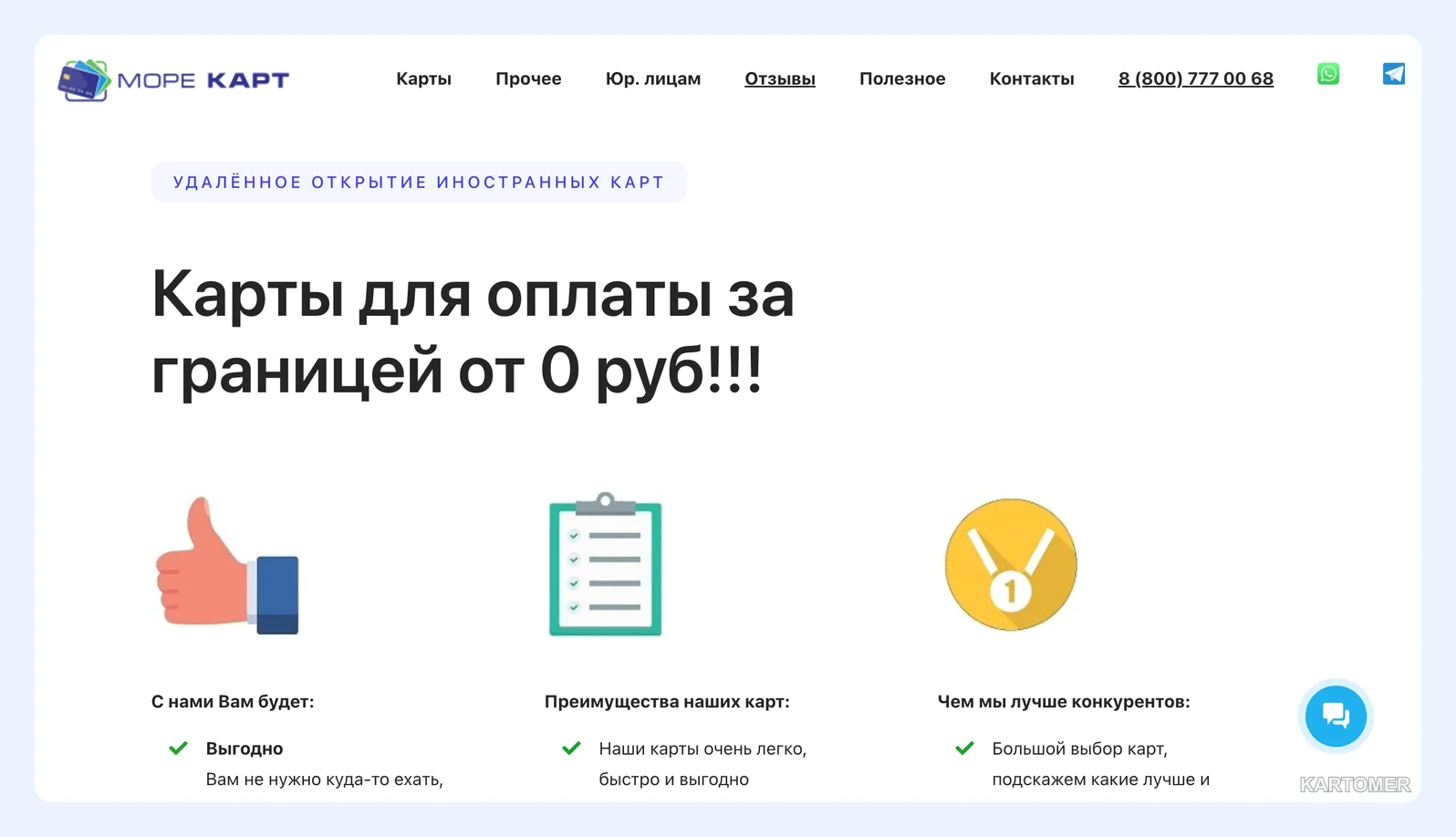Click text быстро и выгодно
The height and width of the screenshot is (837, 1456).
click(x=674, y=779)
